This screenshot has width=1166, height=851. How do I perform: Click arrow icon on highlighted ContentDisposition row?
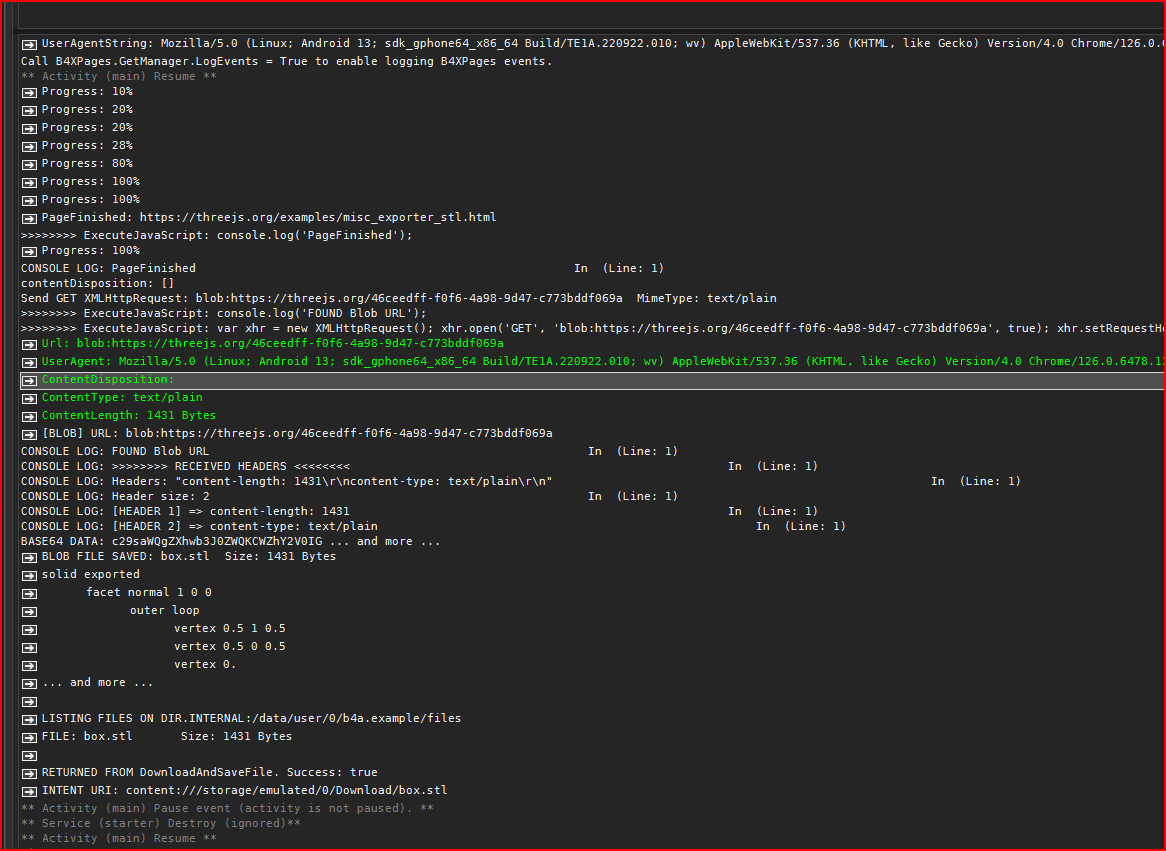click(29, 380)
